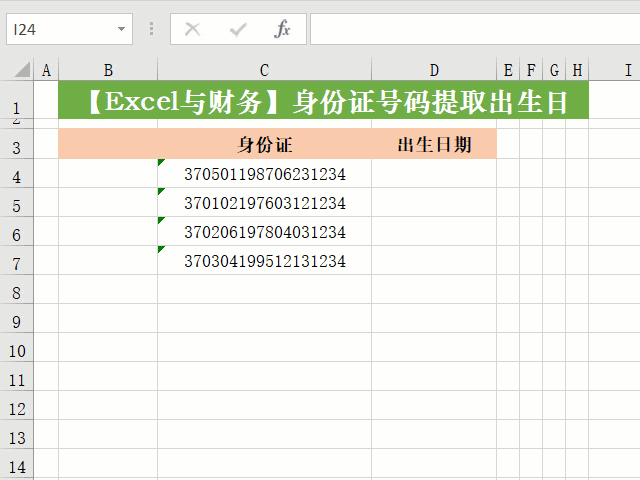
Task: Select column A header
Action: 46,70
